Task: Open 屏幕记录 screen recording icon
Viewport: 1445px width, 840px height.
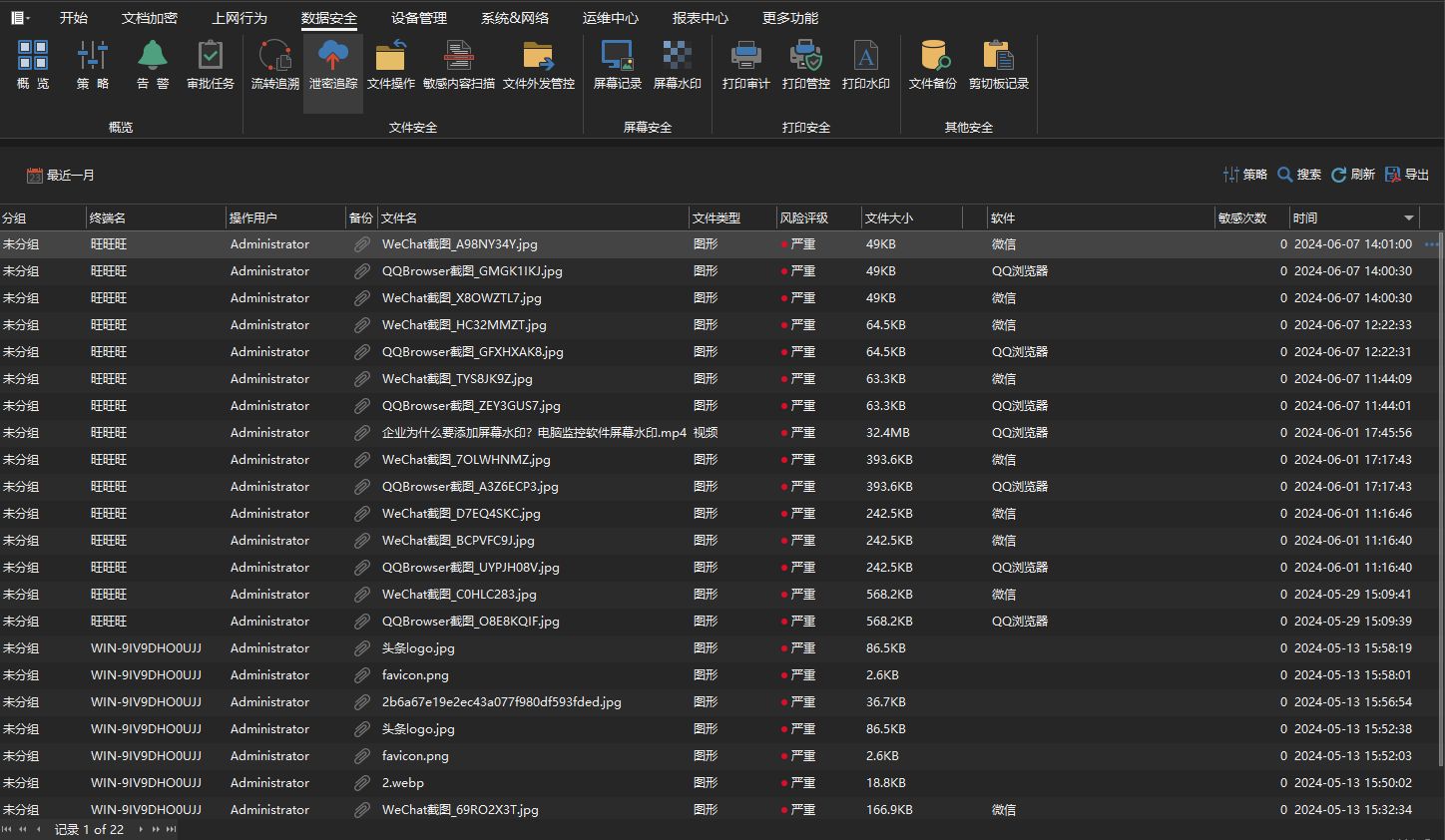Action: pyautogui.click(x=617, y=65)
